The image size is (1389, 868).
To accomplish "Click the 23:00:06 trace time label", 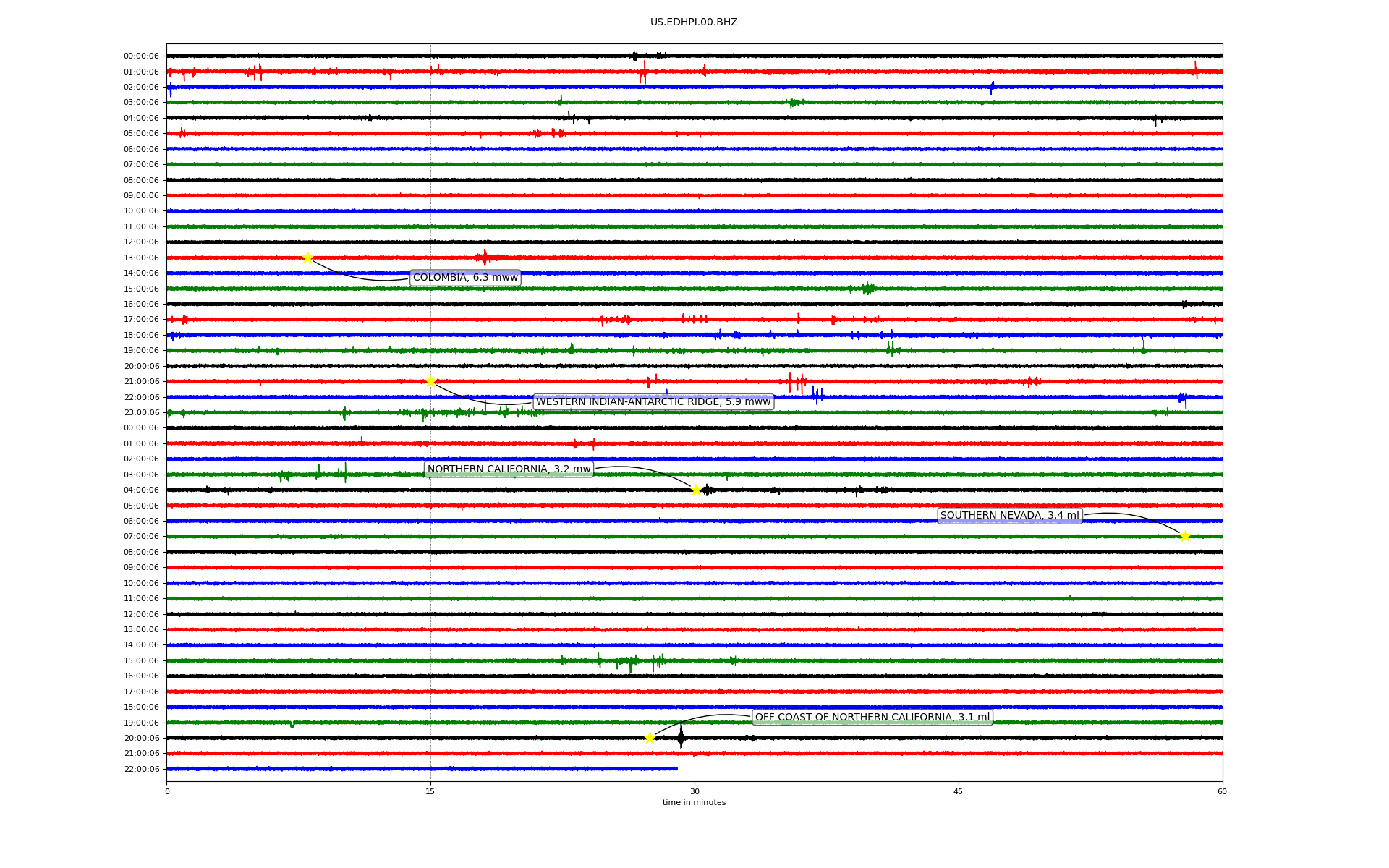I will coord(141,413).
